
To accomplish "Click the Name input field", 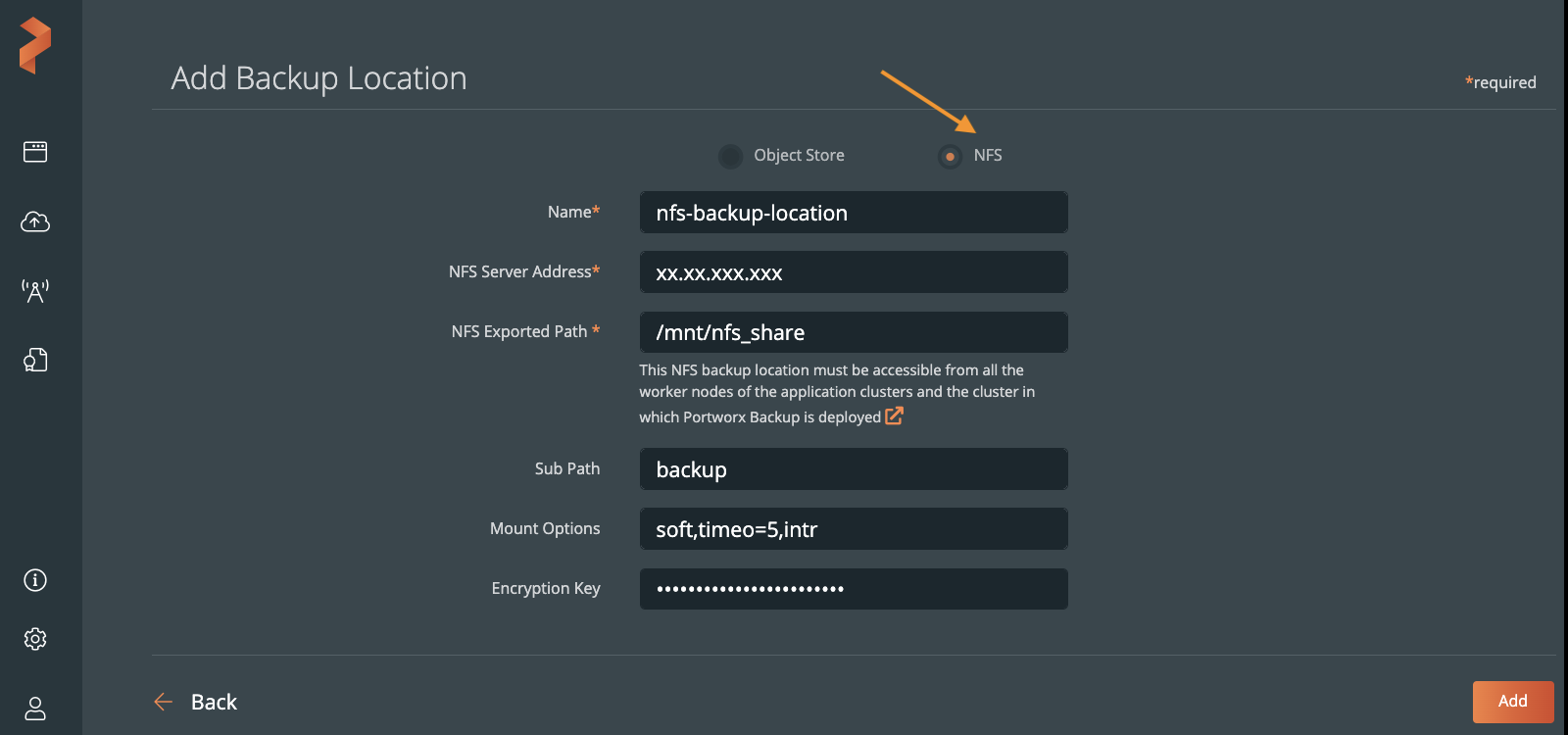I will 853,213.
